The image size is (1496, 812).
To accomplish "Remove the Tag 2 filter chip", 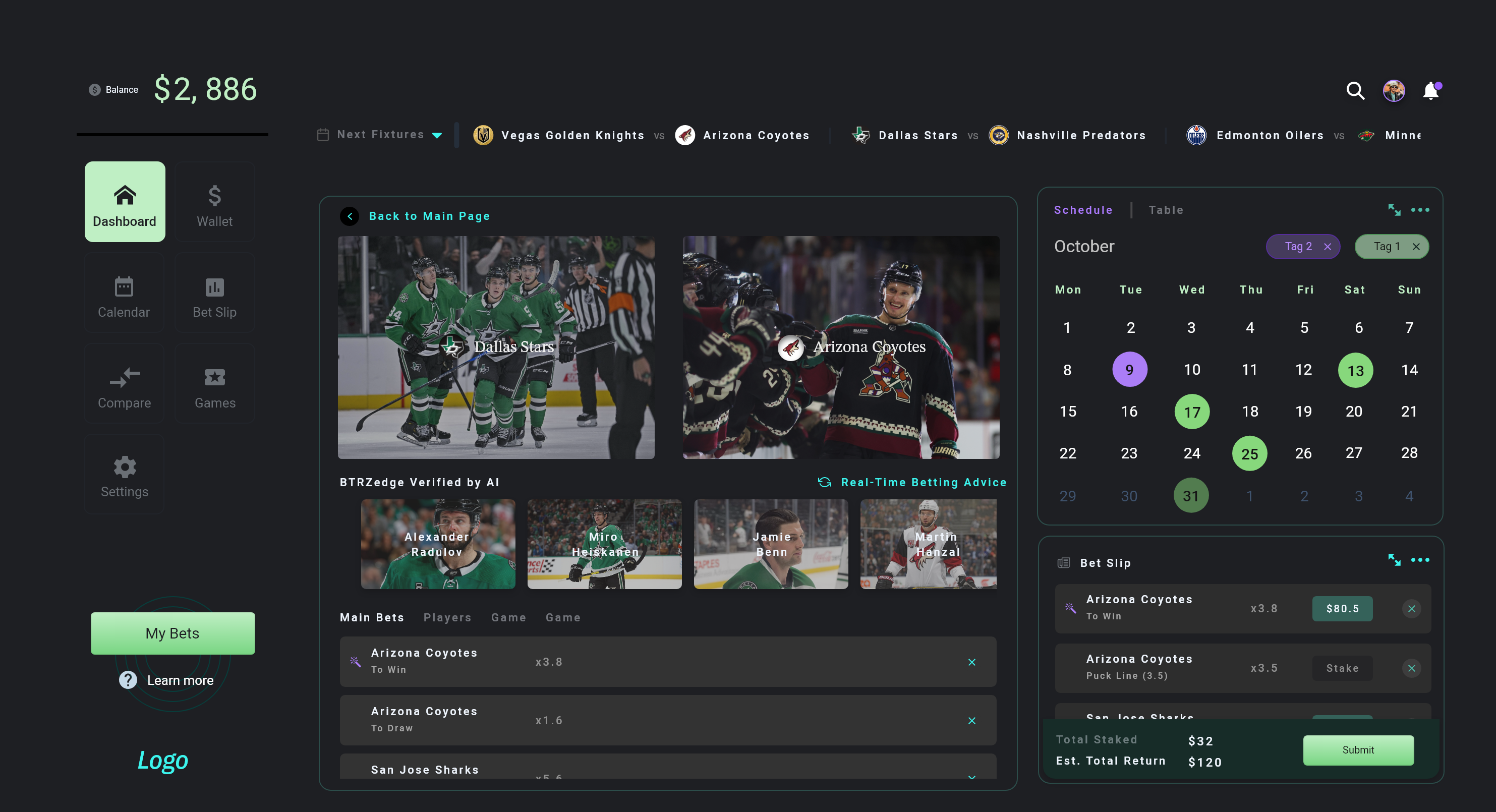I will click(x=1328, y=247).
